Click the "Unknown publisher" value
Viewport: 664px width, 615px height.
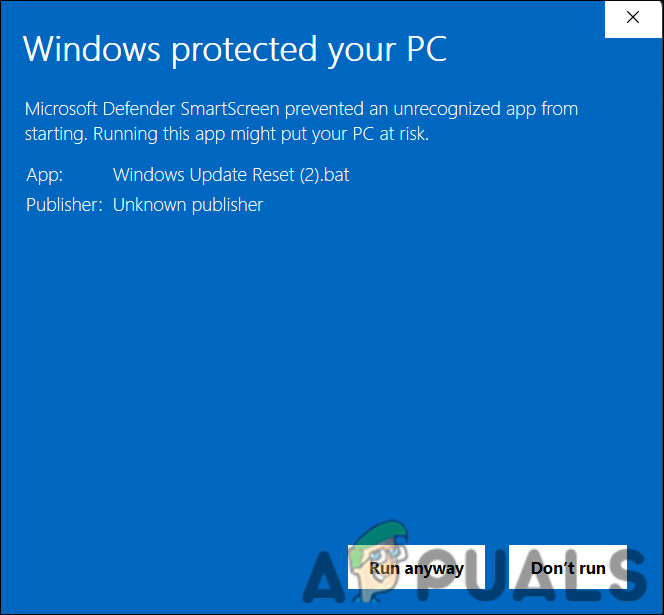click(x=188, y=205)
